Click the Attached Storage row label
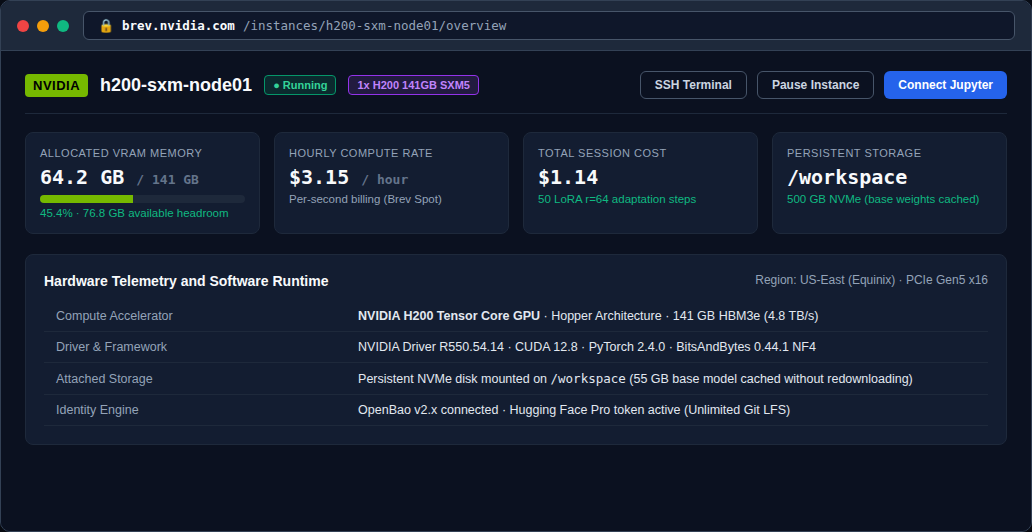This screenshot has height=532, width=1032. pos(104,379)
